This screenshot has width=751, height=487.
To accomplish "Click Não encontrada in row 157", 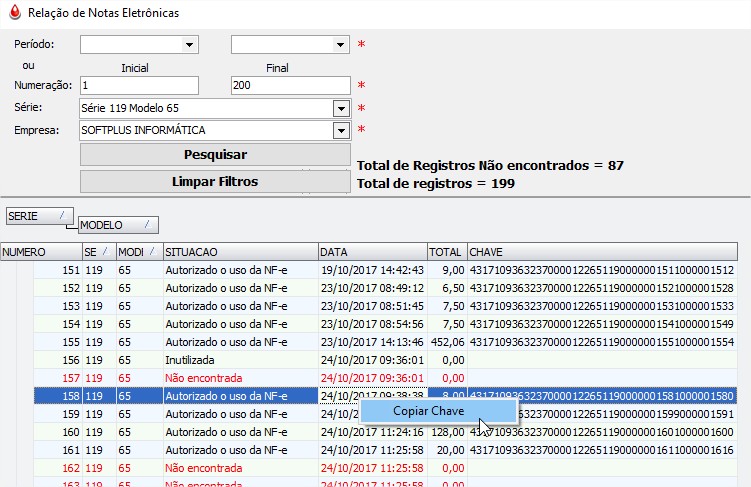I will click(x=204, y=378).
